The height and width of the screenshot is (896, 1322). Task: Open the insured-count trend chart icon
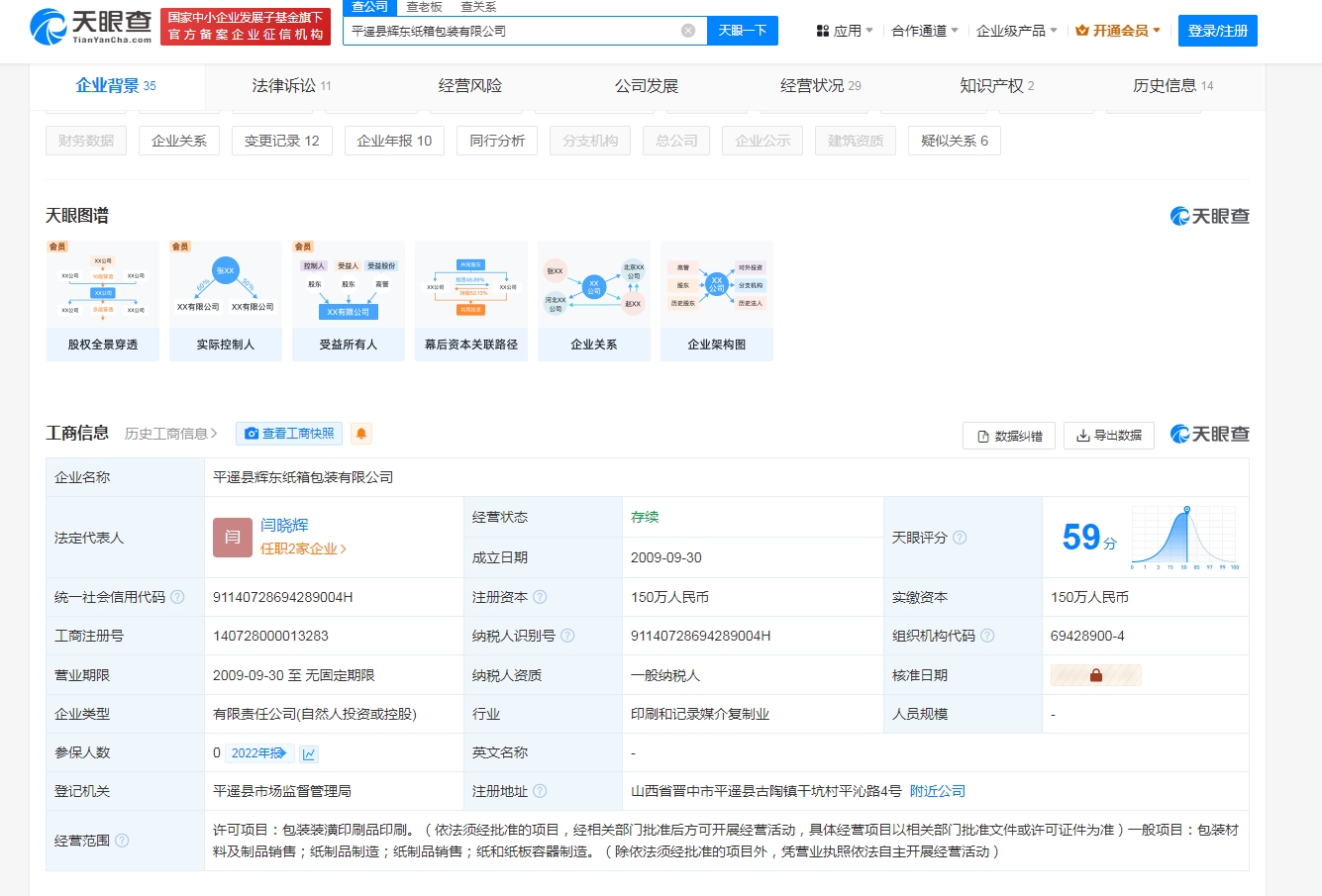click(x=309, y=753)
